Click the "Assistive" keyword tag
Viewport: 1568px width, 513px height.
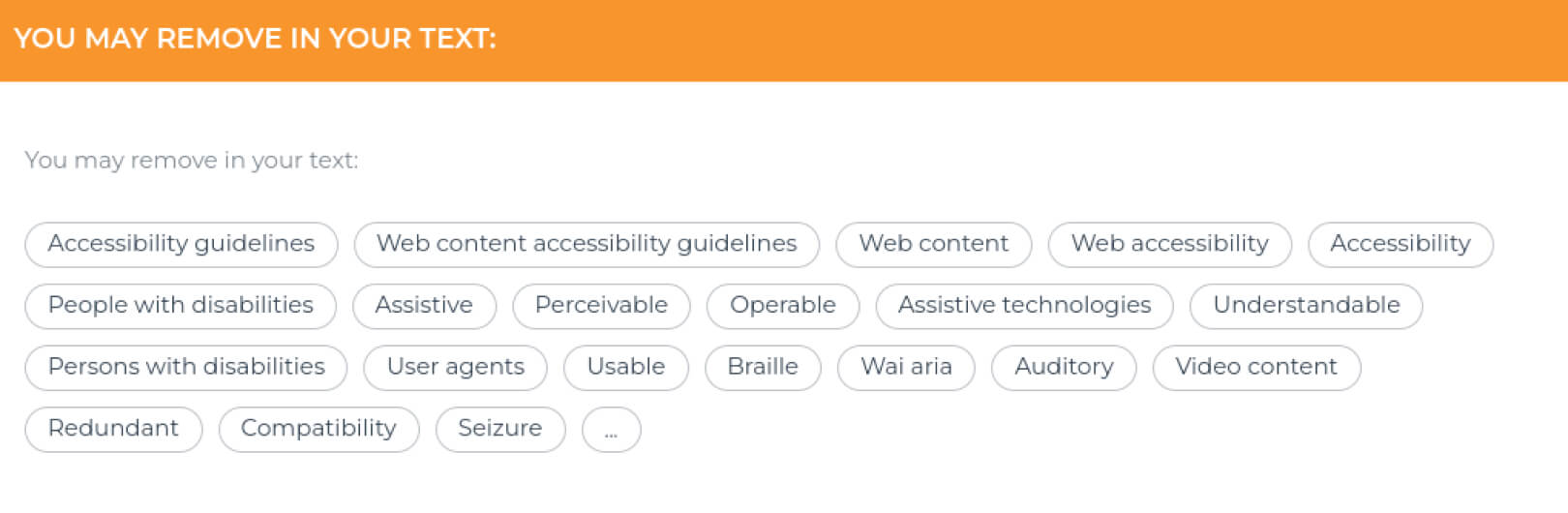[x=424, y=306]
